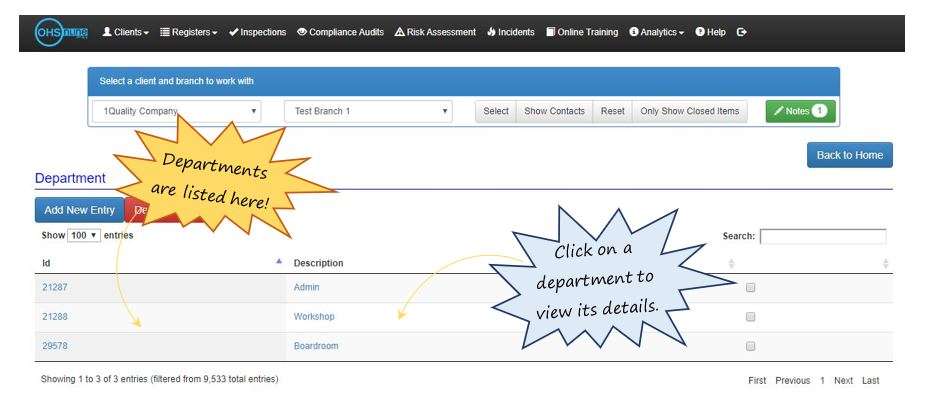Tick the checkbox in Boardroom row

tap(750, 347)
